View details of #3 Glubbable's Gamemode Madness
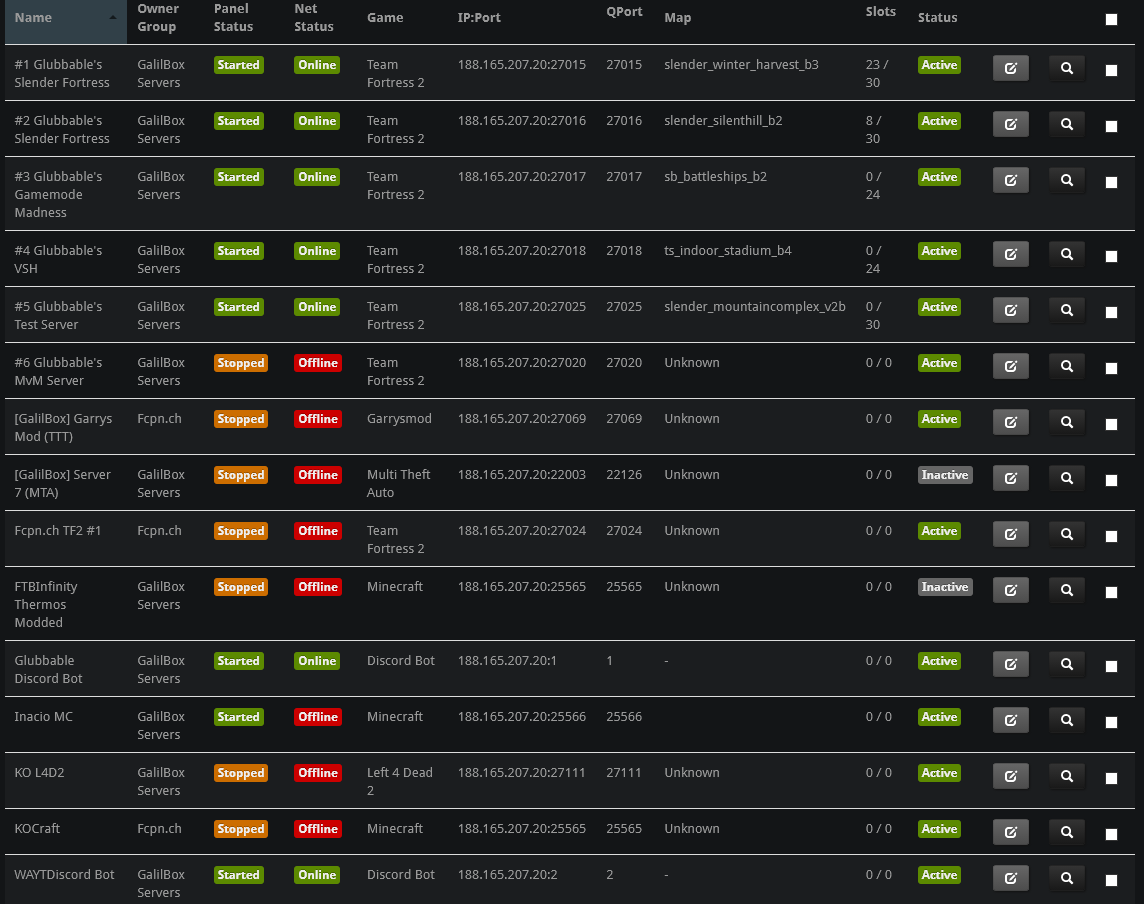Image resolution: width=1144 pixels, height=904 pixels. pos(1067,180)
